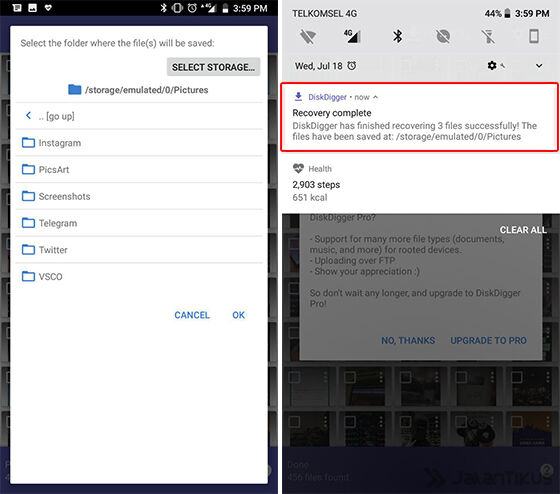Toggle the Do Not Disturb quick setting
Image resolution: width=560 pixels, height=494 pixels.
tap(443, 36)
